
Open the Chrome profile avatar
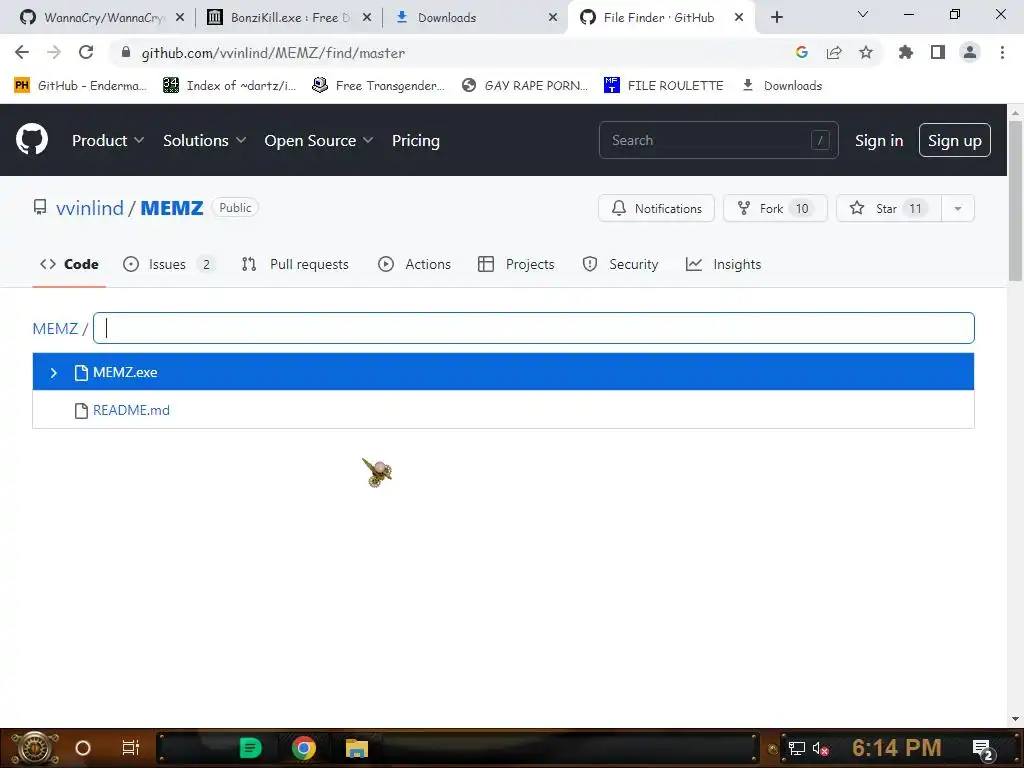click(x=970, y=52)
